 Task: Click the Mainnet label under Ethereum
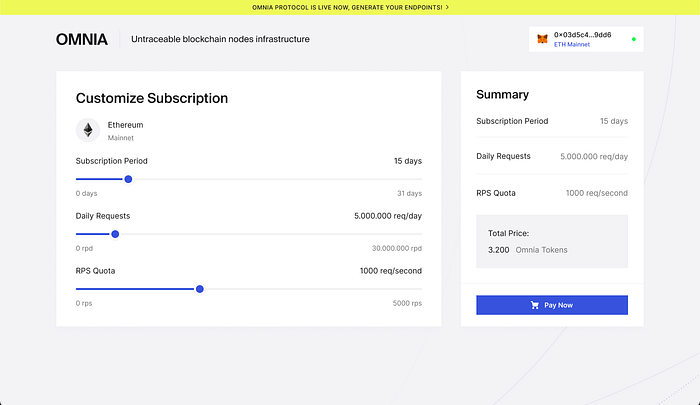121,138
